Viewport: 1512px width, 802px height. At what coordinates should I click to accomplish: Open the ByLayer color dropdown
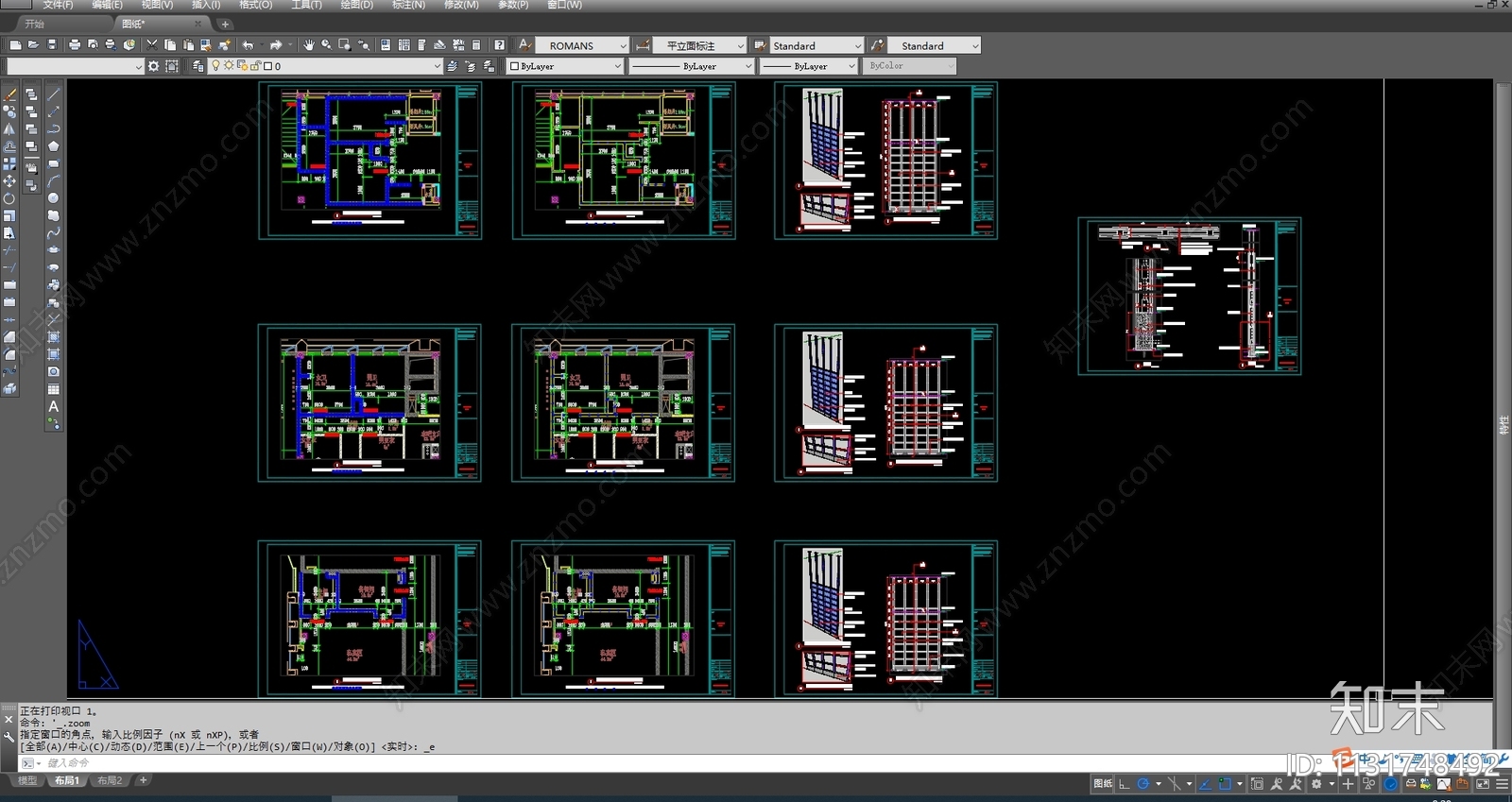pyautogui.click(x=565, y=66)
